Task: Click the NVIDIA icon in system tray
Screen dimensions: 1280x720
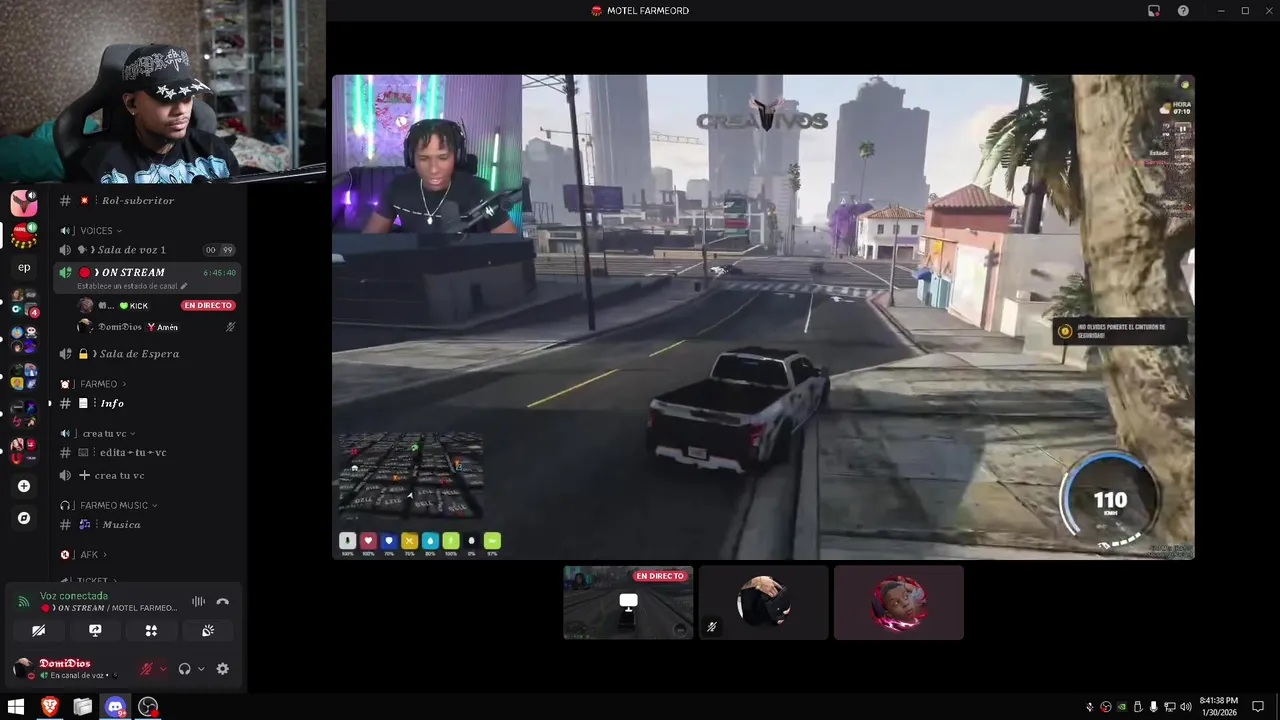Action: [x=1121, y=707]
